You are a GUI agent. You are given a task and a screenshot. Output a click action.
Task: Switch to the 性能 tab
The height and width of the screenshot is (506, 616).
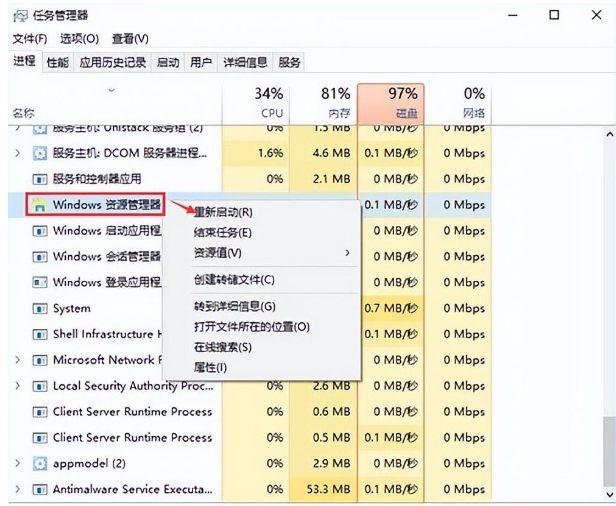coord(57,62)
